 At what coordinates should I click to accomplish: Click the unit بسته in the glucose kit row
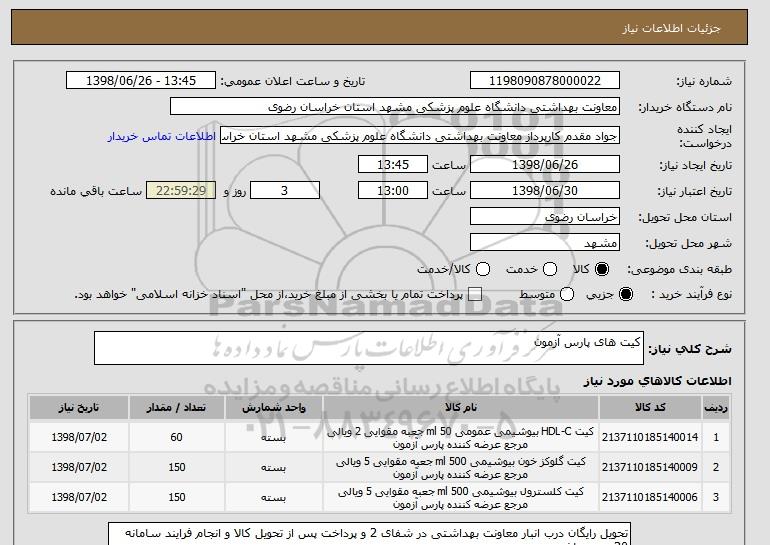[274, 467]
